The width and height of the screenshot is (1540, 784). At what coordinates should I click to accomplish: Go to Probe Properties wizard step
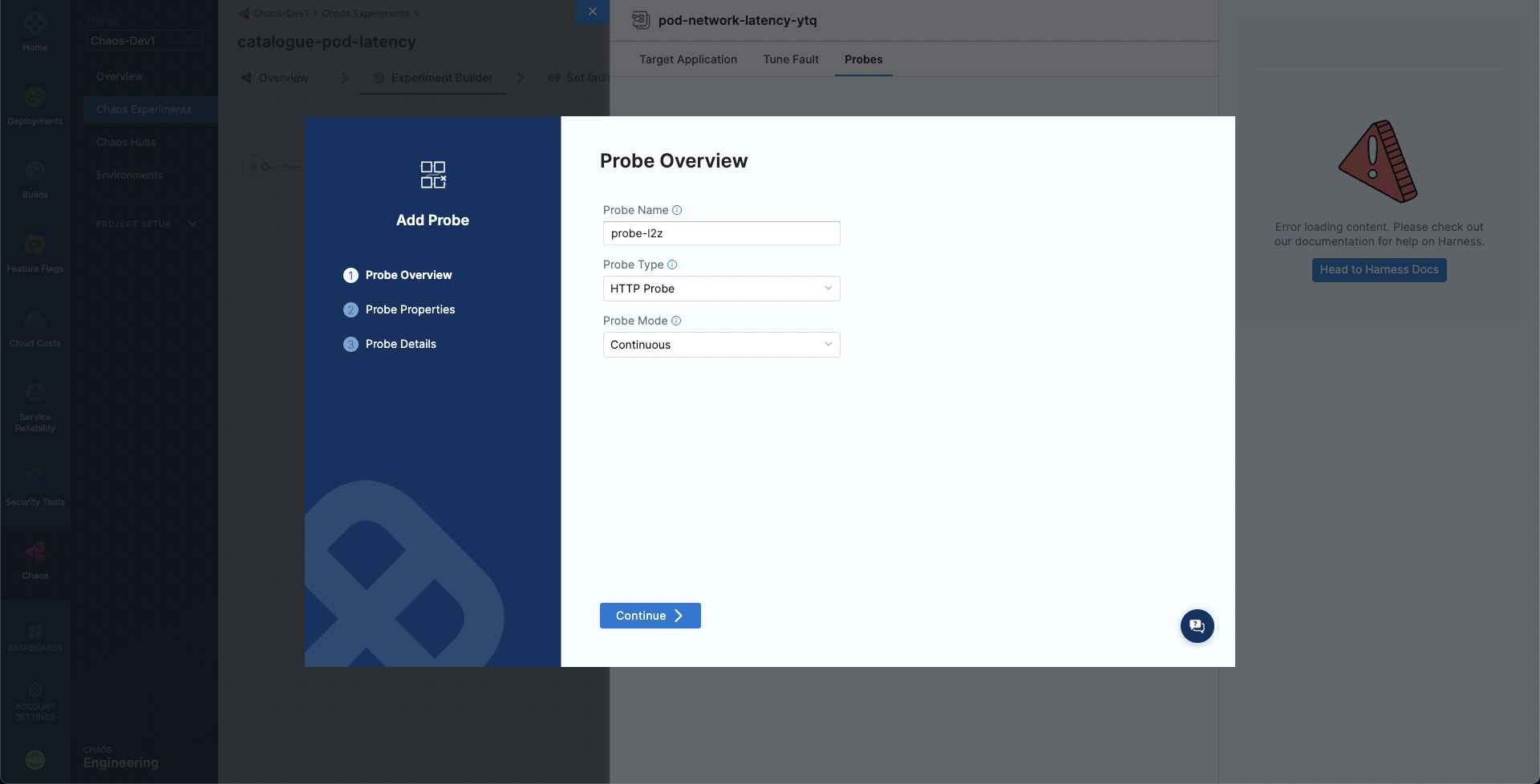click(x=399, y=309)
